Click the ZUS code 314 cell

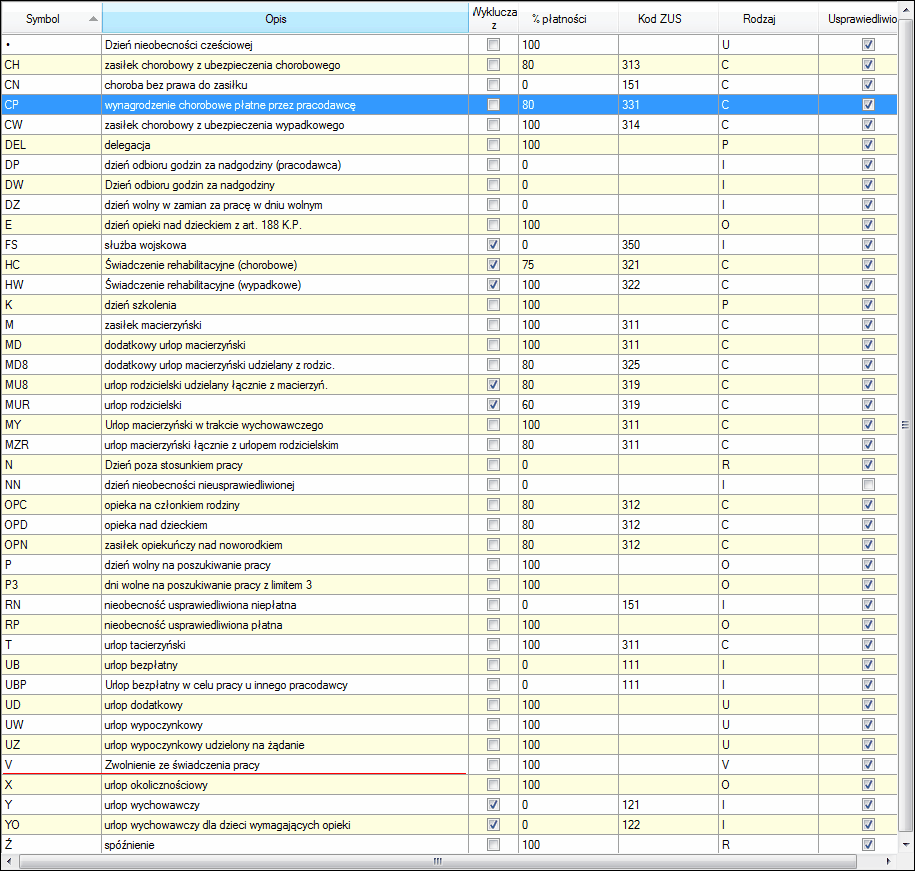(668, 125)
